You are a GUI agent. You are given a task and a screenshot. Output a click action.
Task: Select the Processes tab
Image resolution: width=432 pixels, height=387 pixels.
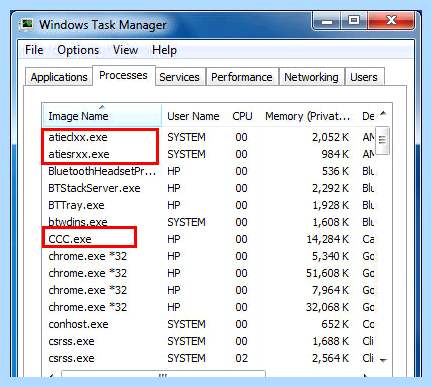123,75
